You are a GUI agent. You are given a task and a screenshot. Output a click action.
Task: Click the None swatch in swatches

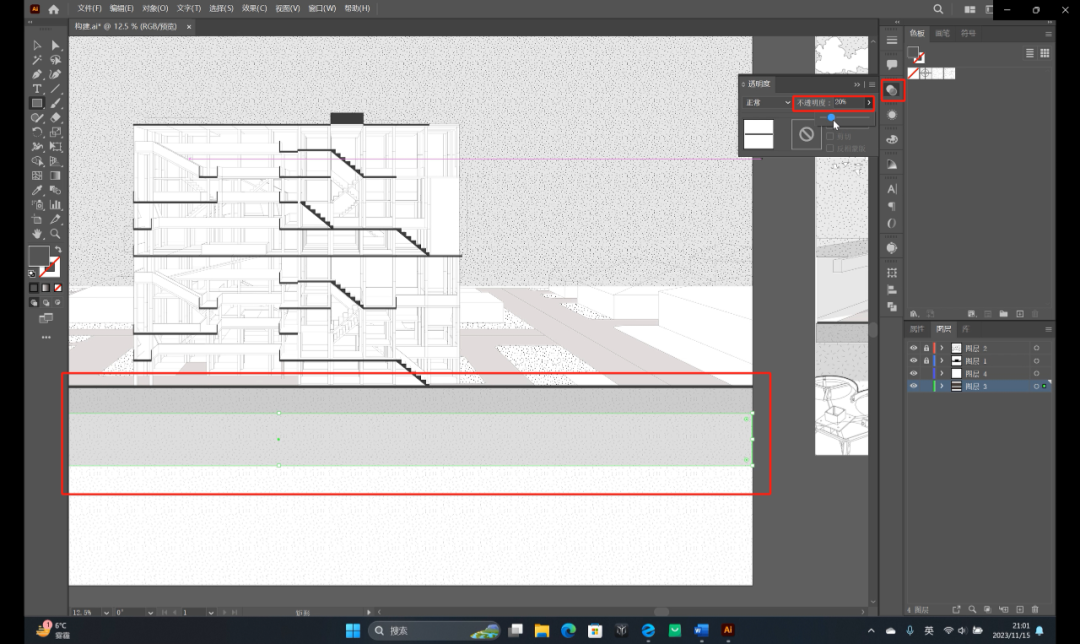click(x=913, y=73)
